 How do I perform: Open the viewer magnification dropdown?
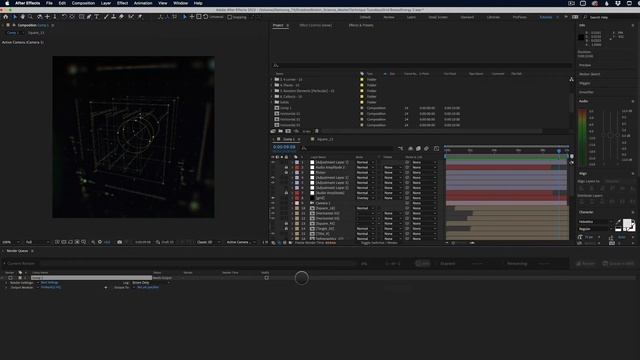pos(10,242)
